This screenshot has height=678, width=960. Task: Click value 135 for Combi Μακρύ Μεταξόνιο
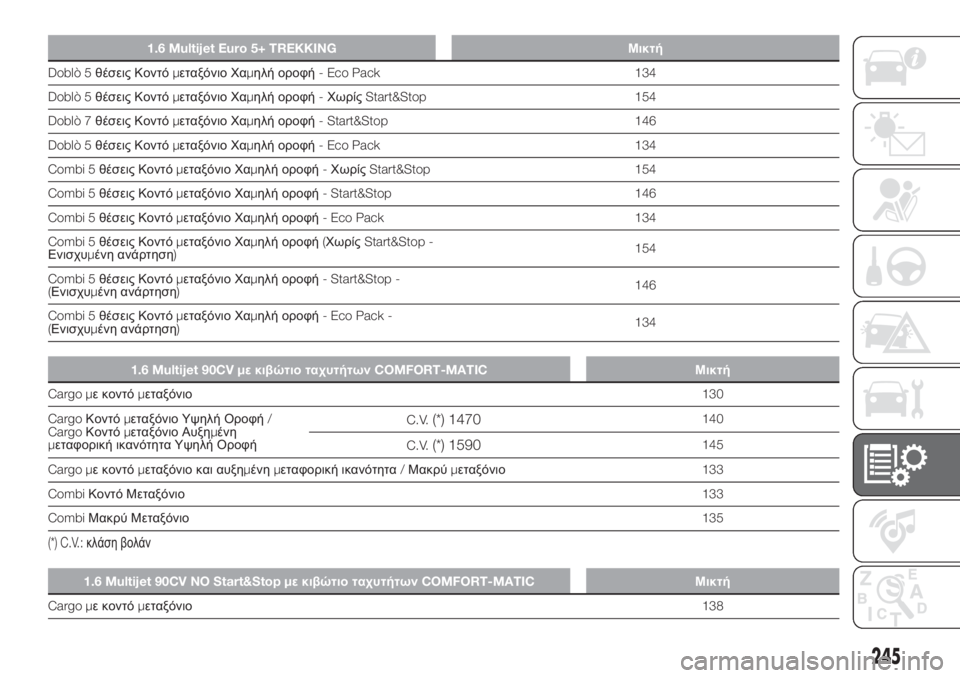coord(713,518)
